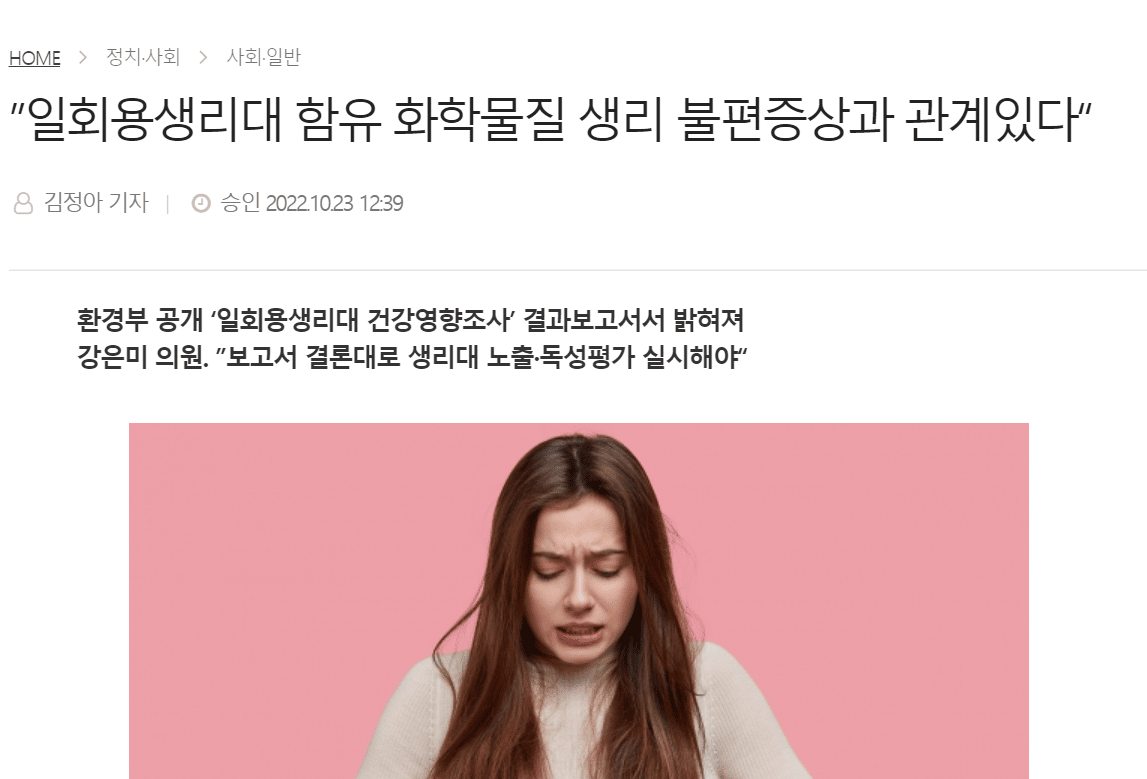Click the chevron arrow after 정치·사회
This screenshot has height=779, width=1147.
(203, 57)
